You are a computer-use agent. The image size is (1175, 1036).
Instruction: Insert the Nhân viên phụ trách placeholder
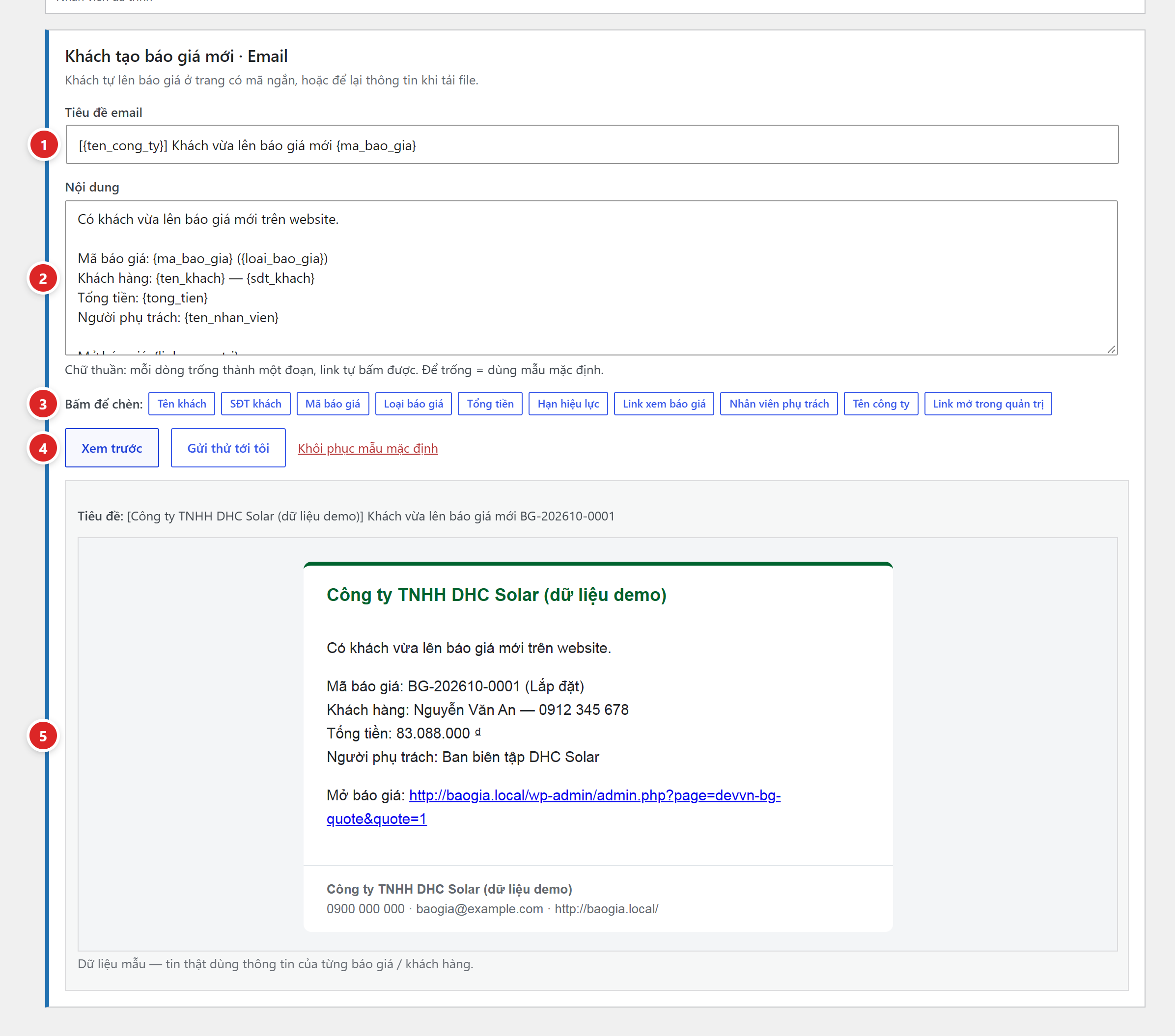coord(779,404)
